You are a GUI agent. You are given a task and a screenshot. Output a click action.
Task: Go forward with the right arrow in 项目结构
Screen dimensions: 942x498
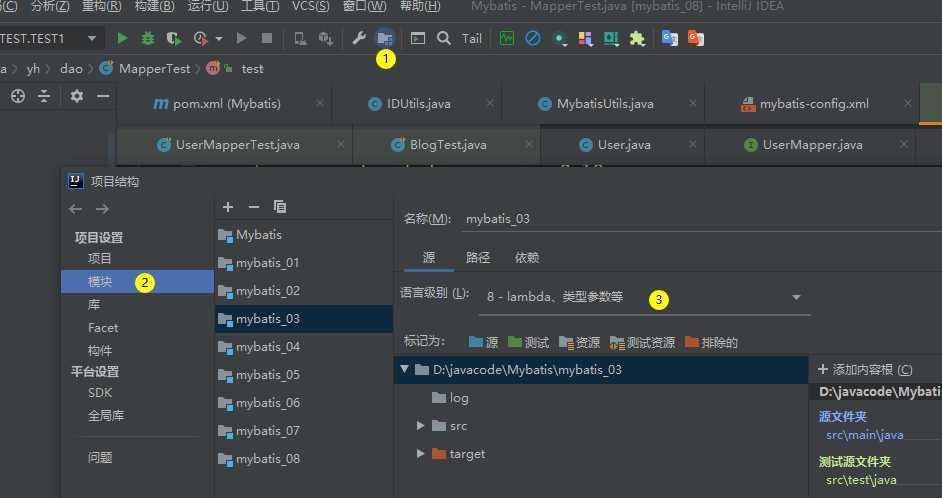click(103, 209)
